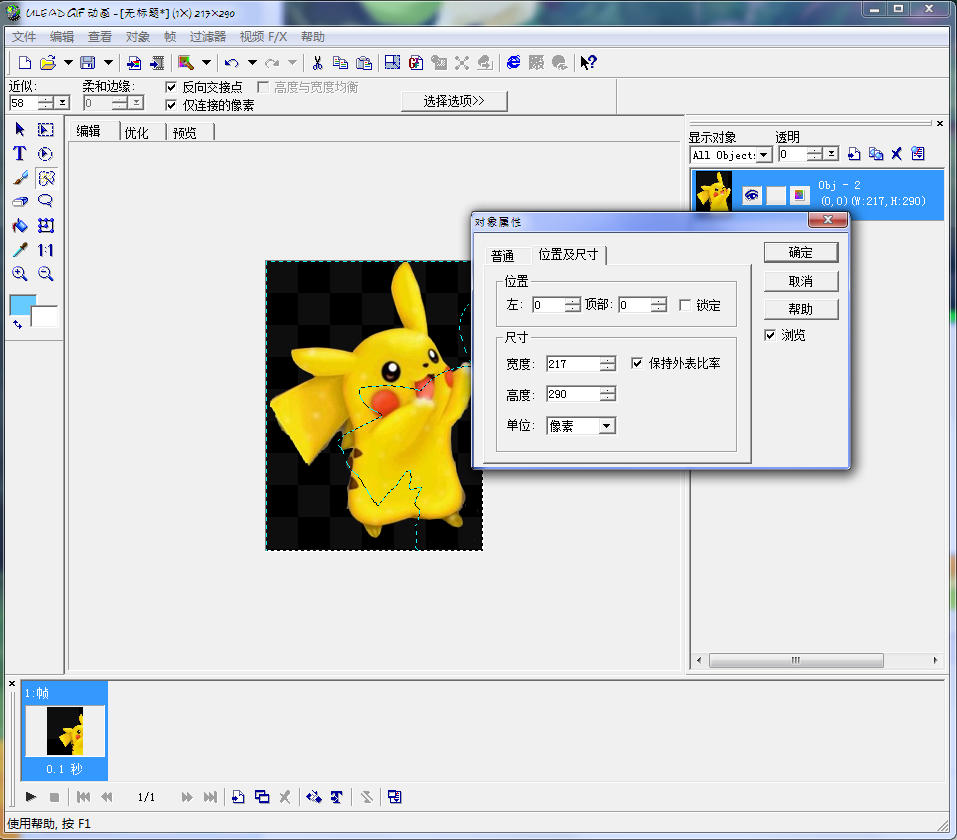
Task: Toggle the 浏览 preview checkbox
Action: [x=770, y=335]
